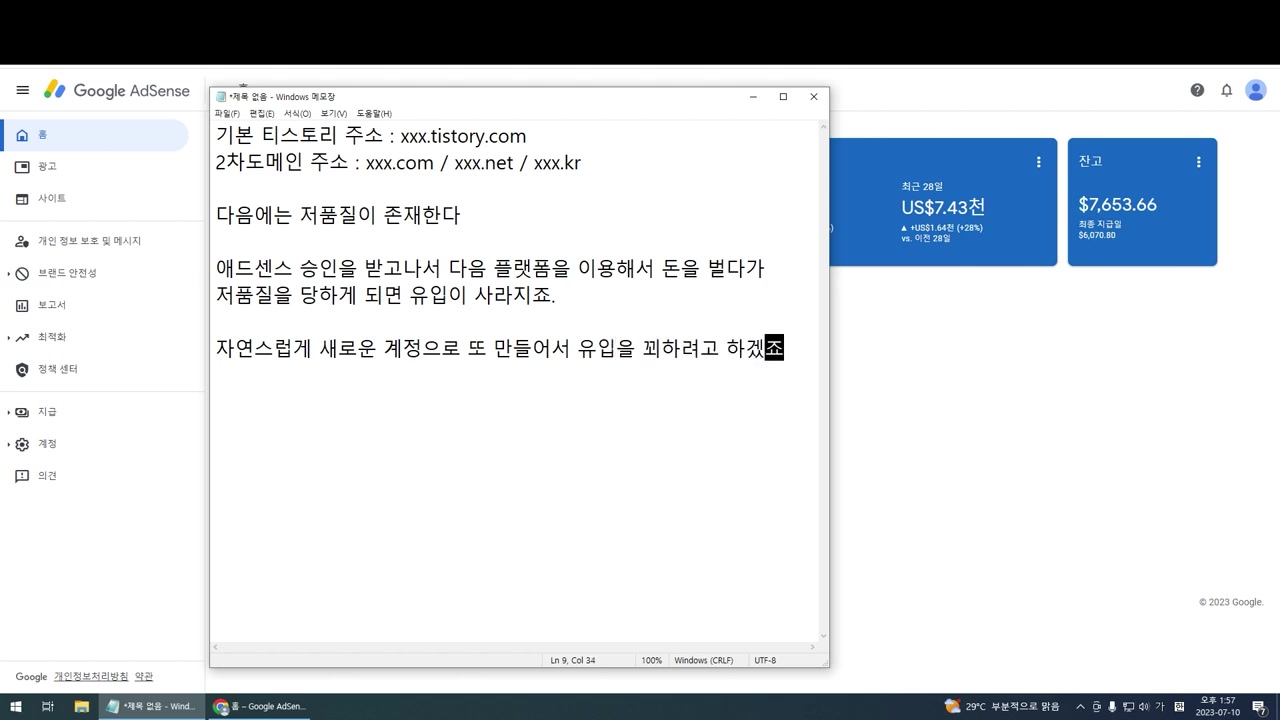The width and height of the screenshot is (1280, 720).
Task: Open the weather widget showing 29°C
Action: coord(1001,706)
